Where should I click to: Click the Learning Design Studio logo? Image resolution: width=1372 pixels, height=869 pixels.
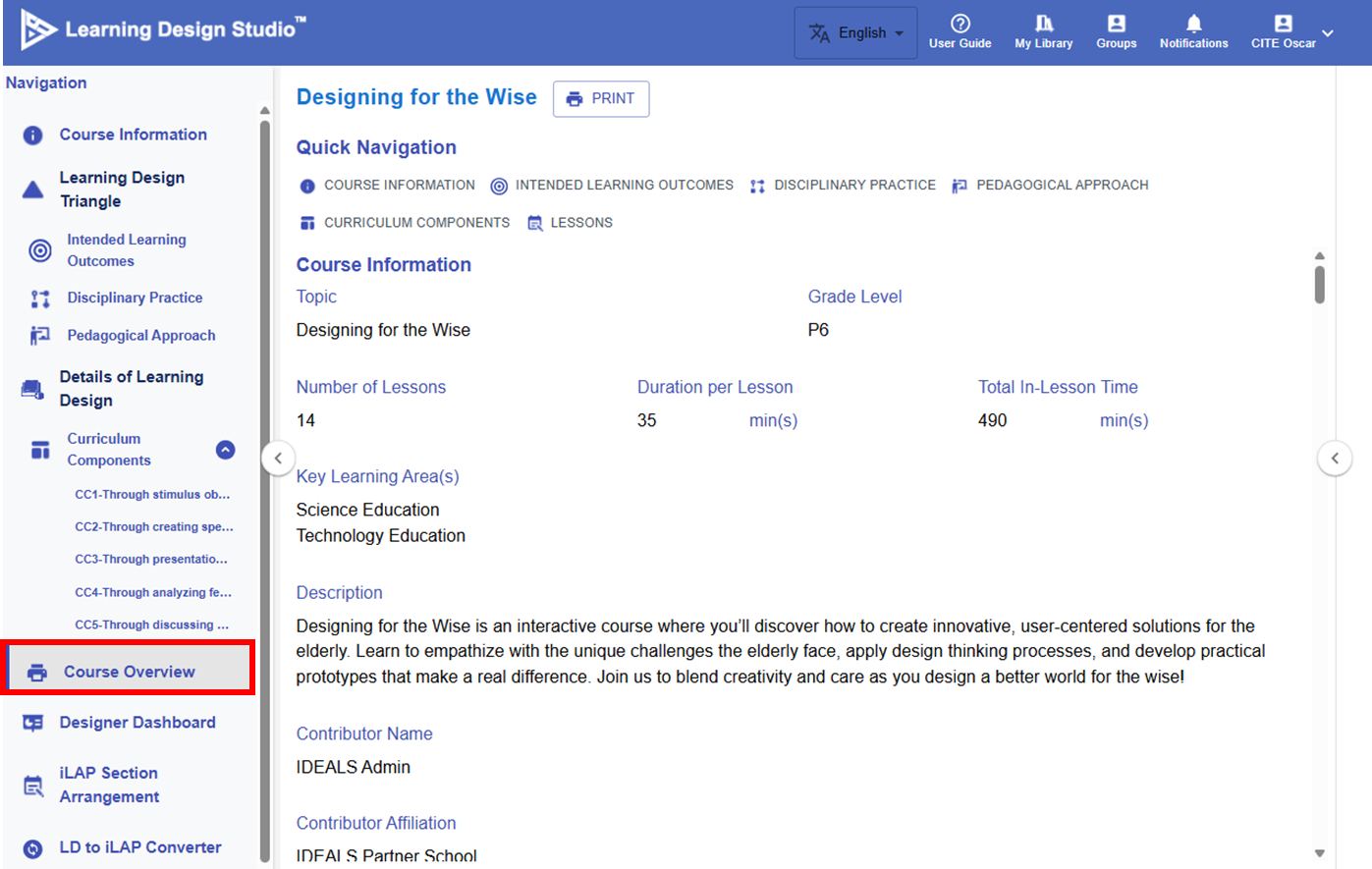(39, 30)
